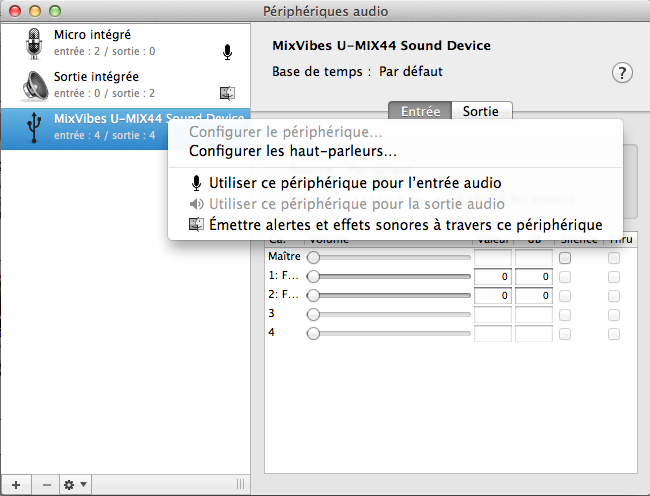The height and width of the screenshot is (496, 650).
Task: Click channel 1 dB input field
Action: point(534,276)
